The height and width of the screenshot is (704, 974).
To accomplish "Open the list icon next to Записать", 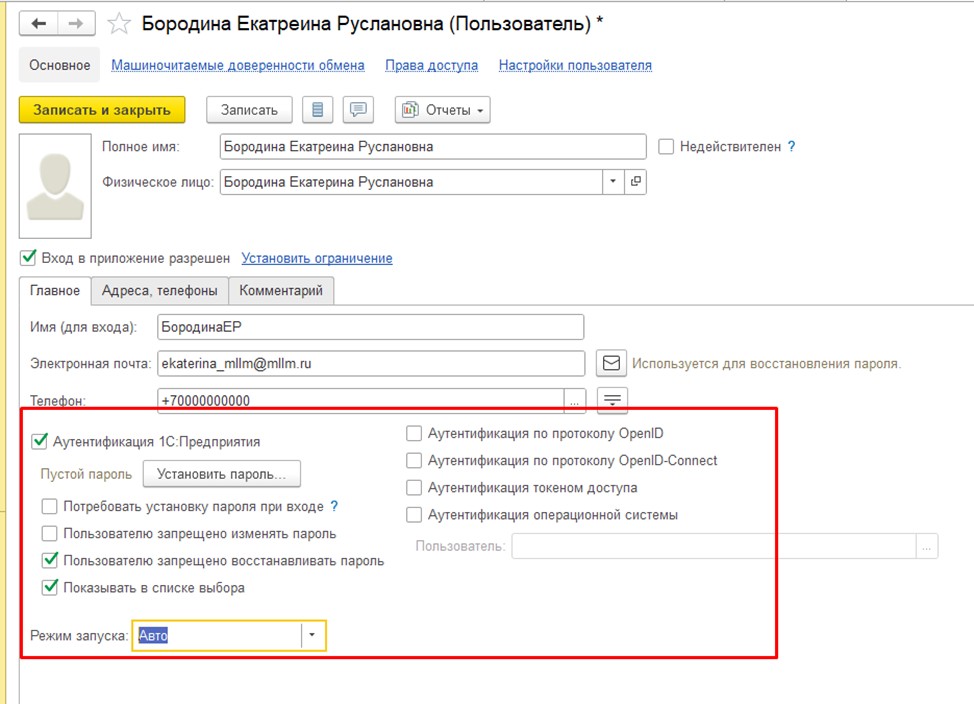I will tap(317, 110).
